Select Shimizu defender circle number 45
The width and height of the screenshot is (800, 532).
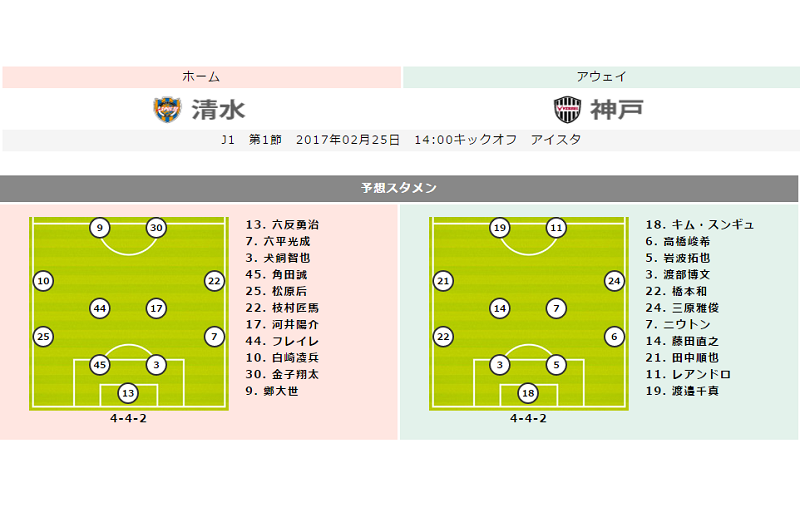[100, 365]
